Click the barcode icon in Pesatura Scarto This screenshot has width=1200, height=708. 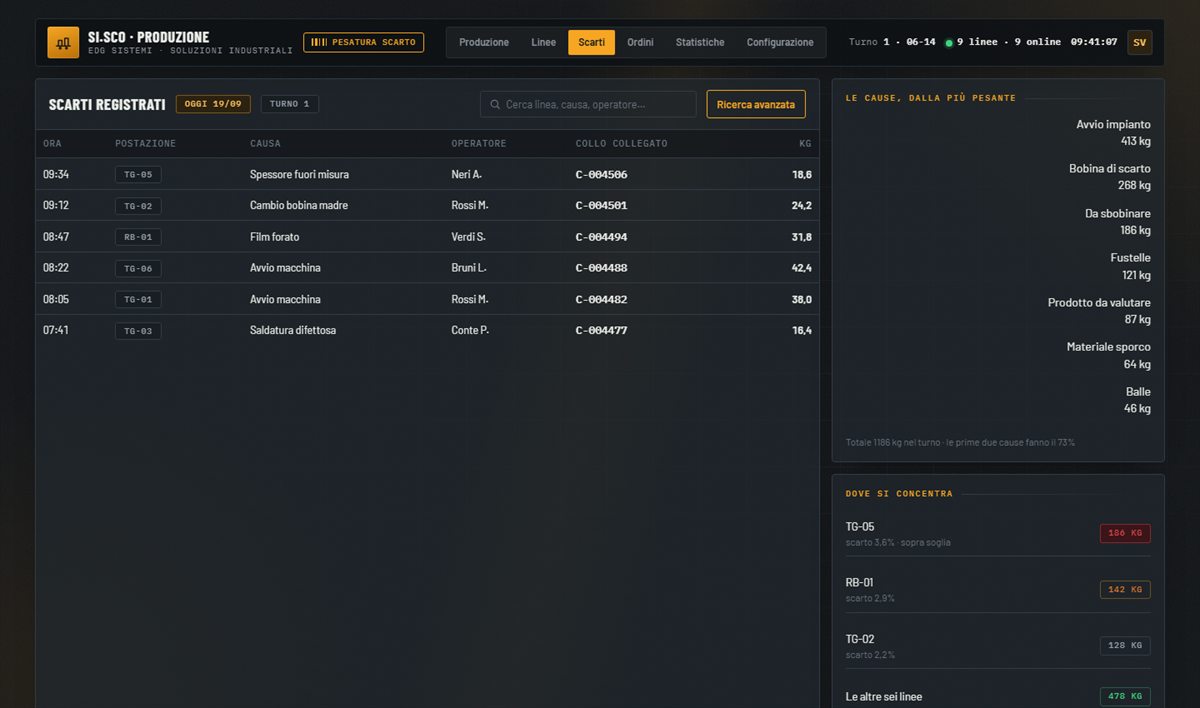tap(319, 42)
